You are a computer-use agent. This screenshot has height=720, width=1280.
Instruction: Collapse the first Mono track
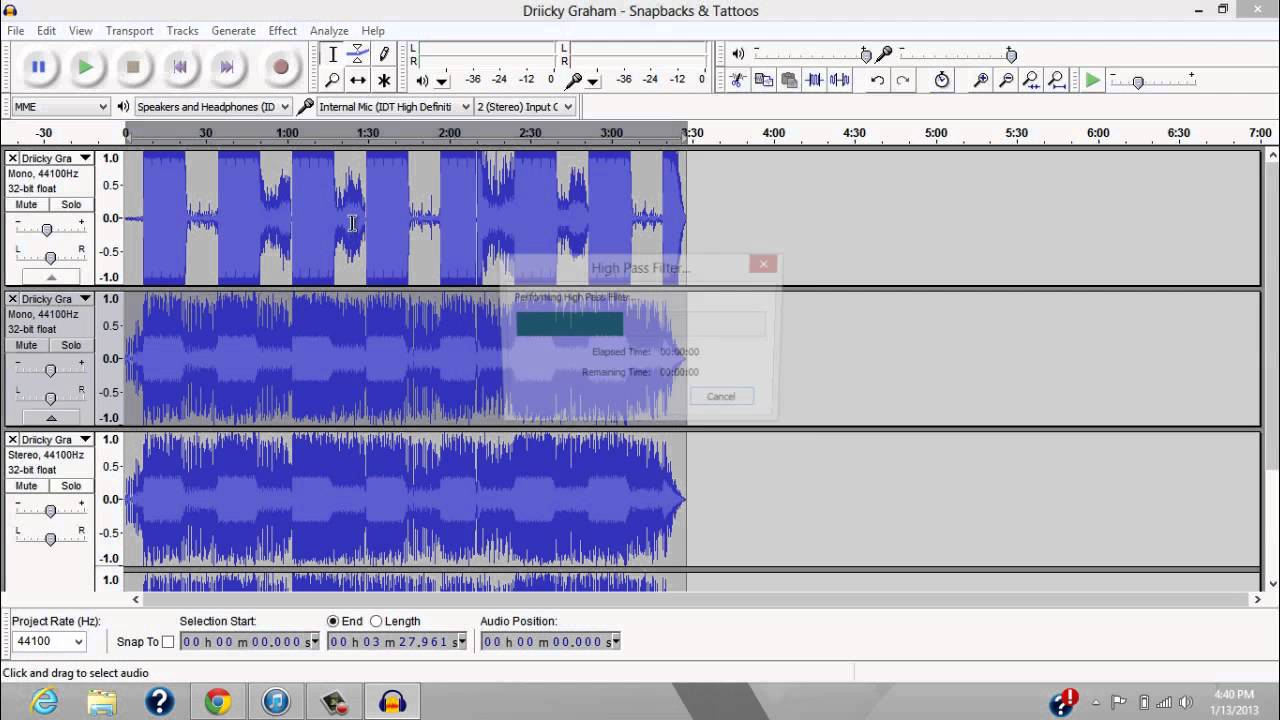click(x=50, y=277)
